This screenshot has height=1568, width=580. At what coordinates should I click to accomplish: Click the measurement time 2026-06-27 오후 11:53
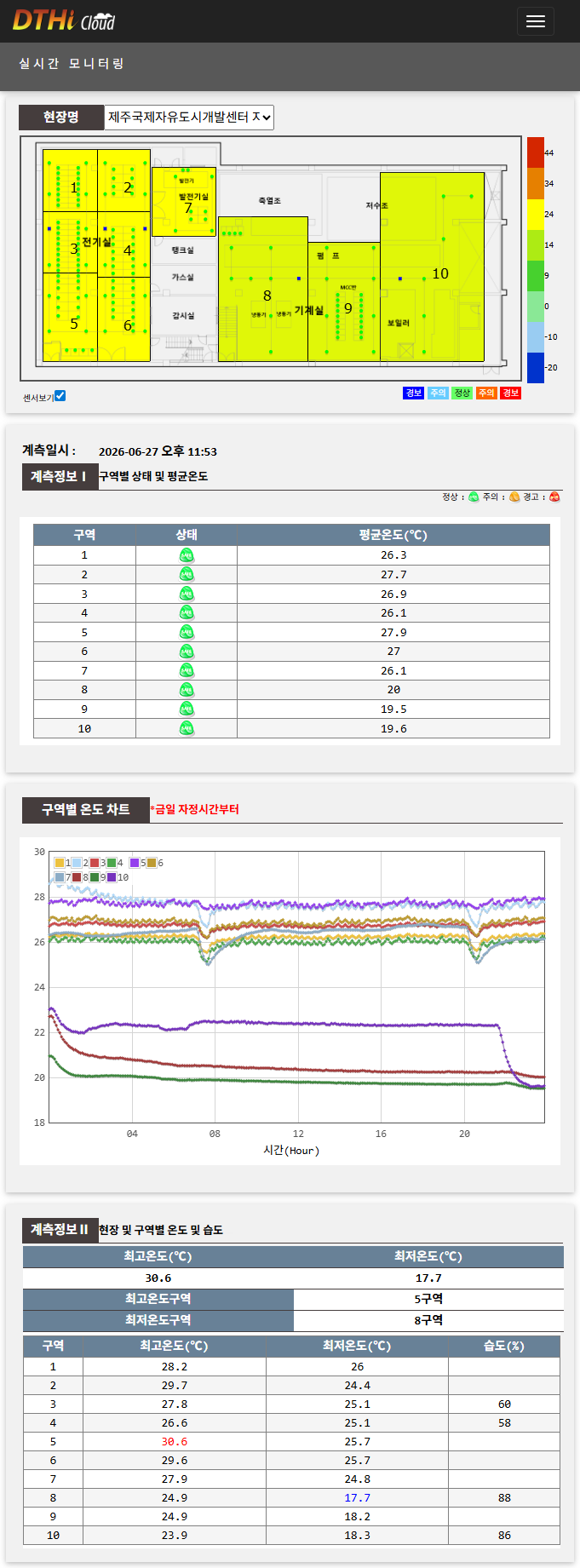[x=158, y=452]
